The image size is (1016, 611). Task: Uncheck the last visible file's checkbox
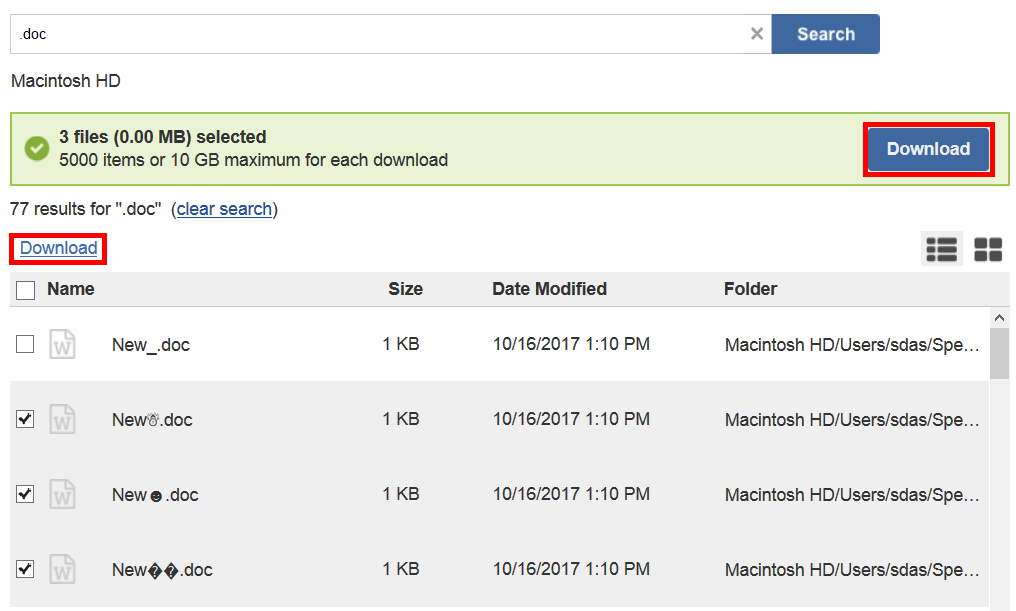pos(24,569)
